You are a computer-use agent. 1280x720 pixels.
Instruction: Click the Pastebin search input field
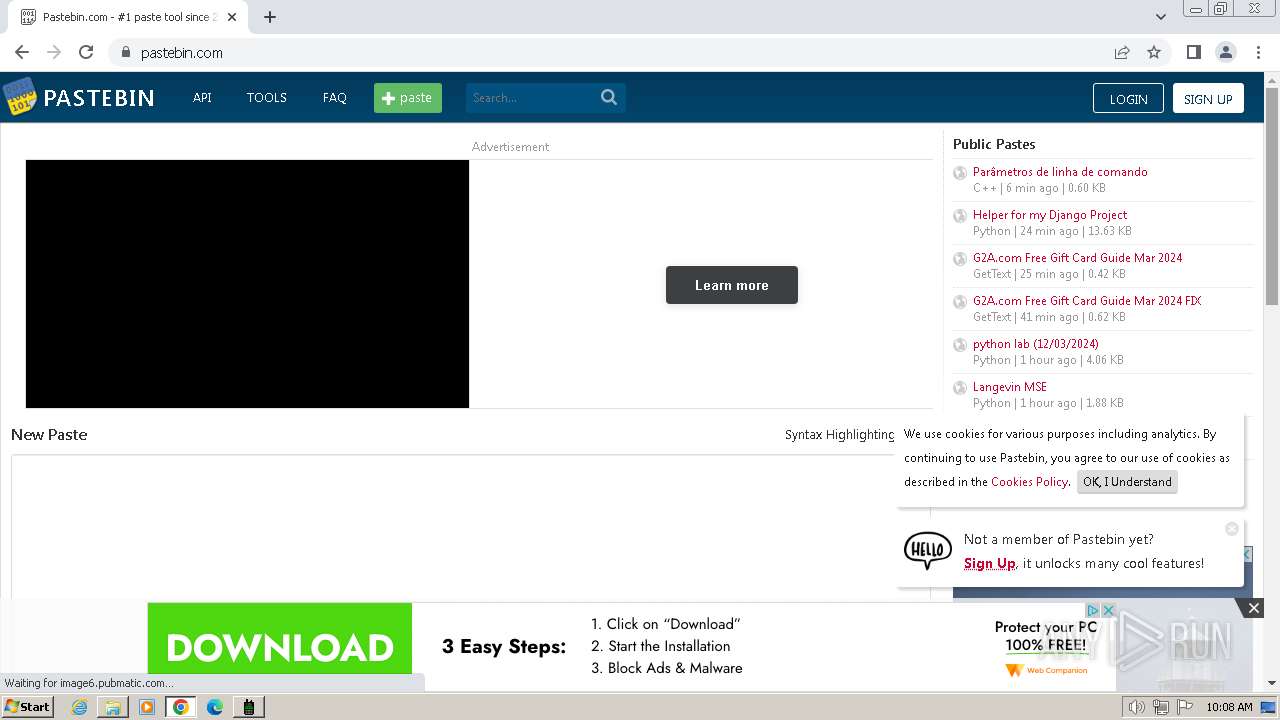(531, 97)
